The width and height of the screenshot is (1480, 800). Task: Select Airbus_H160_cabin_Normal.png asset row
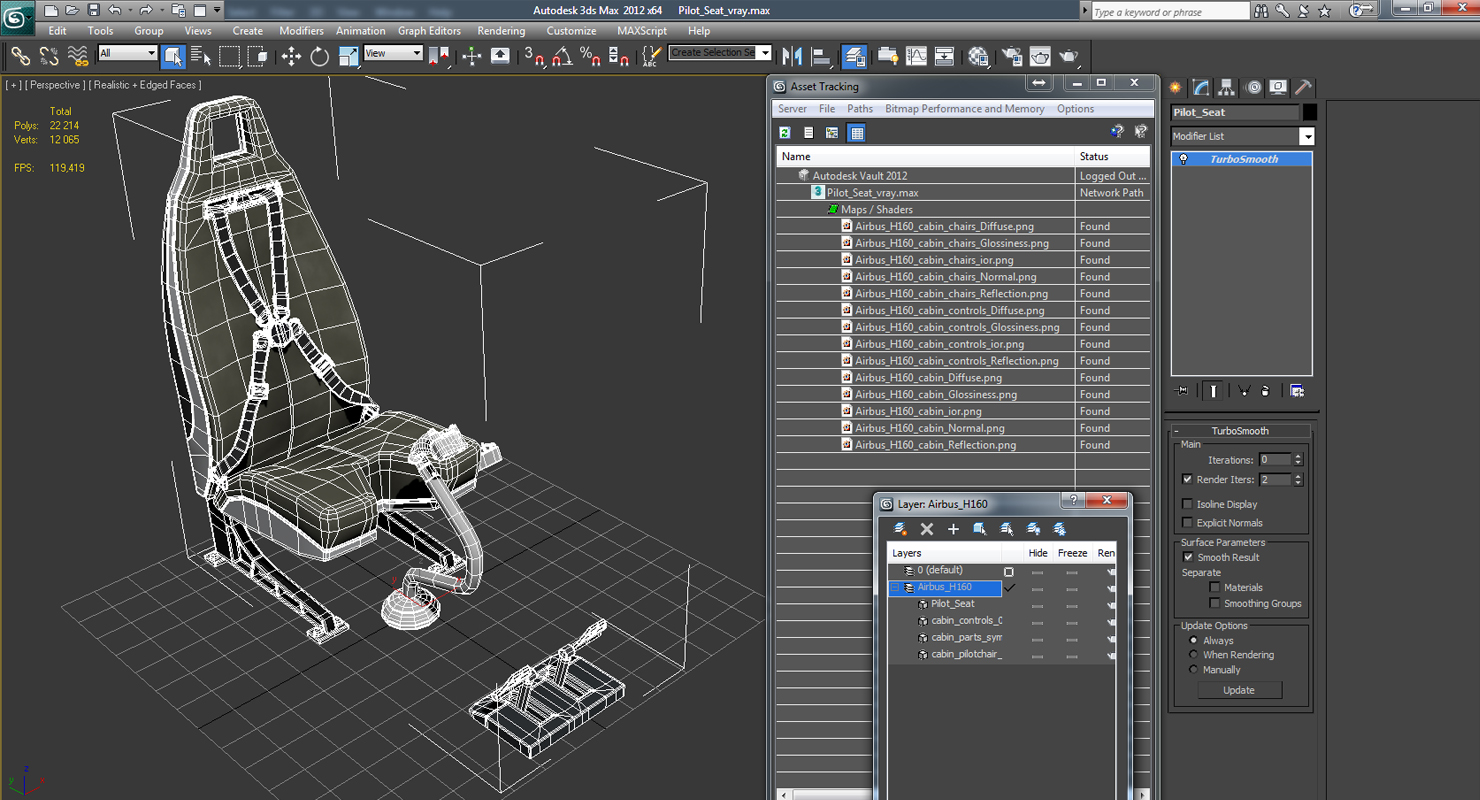pos(930,428)
